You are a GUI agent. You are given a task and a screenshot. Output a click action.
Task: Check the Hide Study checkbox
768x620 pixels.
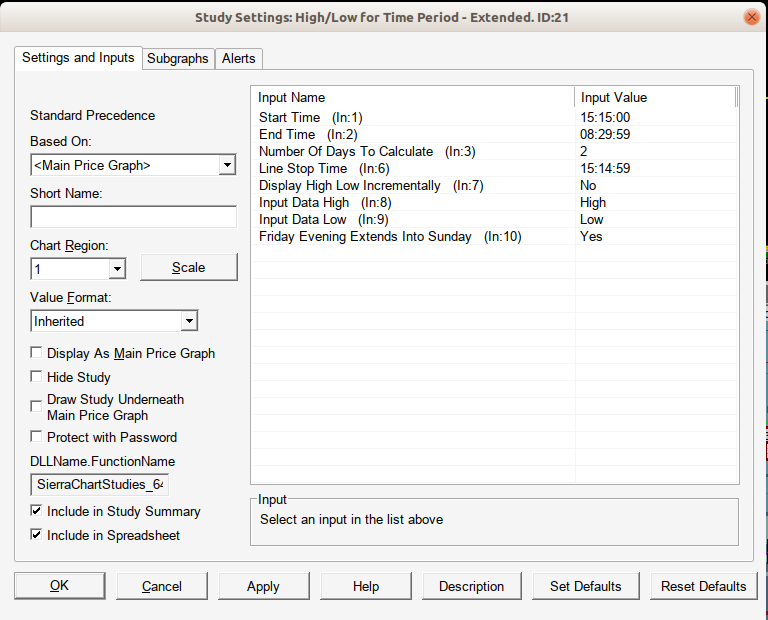click(x=36, y=377)
